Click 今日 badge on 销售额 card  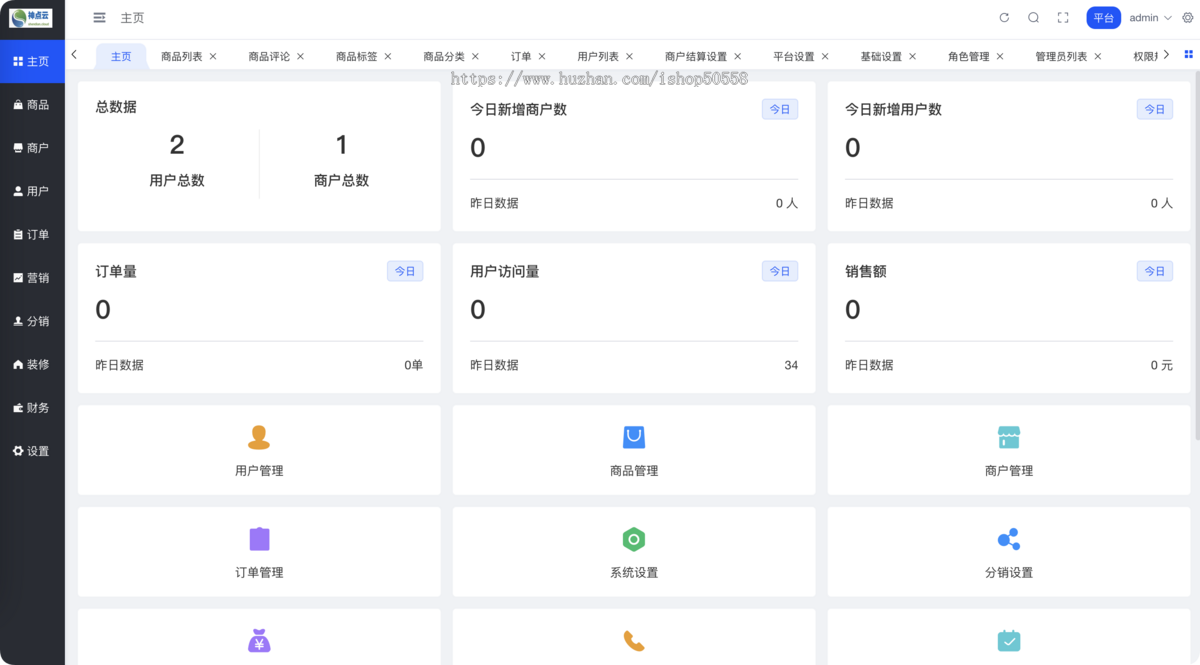(1155, 271)
